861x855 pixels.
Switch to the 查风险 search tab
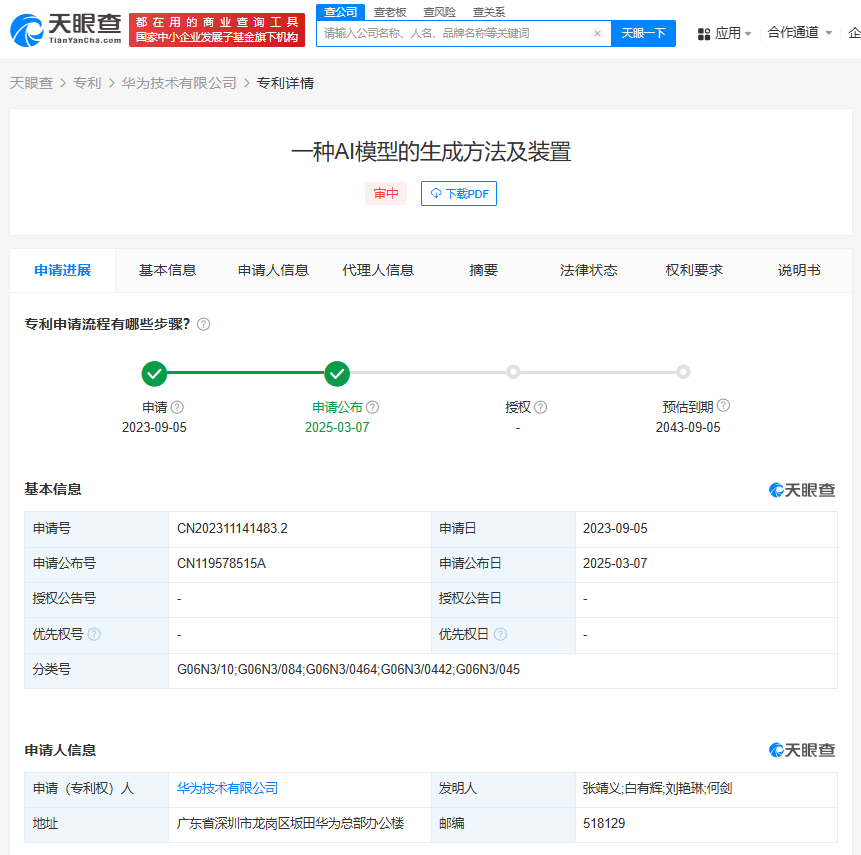coord(439,12)
